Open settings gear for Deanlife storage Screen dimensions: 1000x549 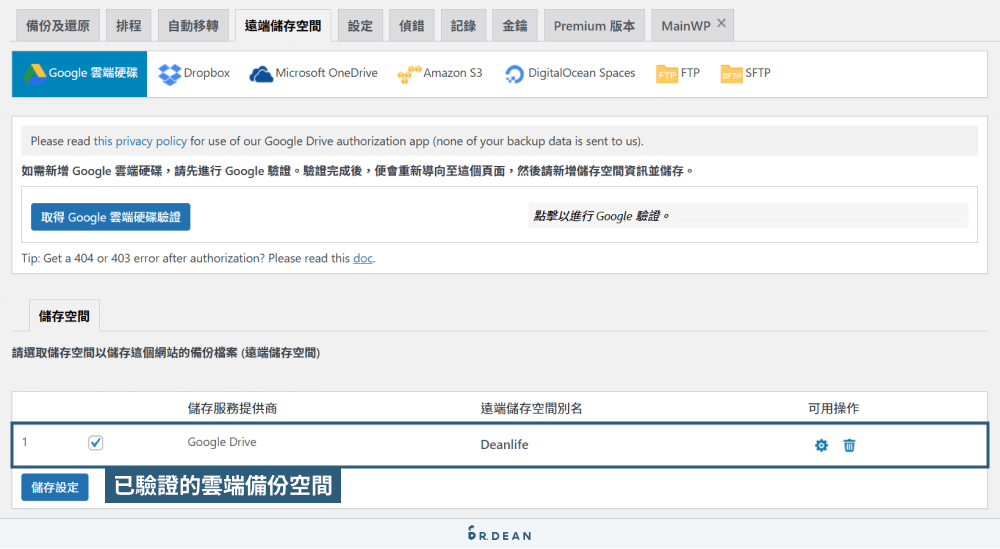tap(821, 446)
